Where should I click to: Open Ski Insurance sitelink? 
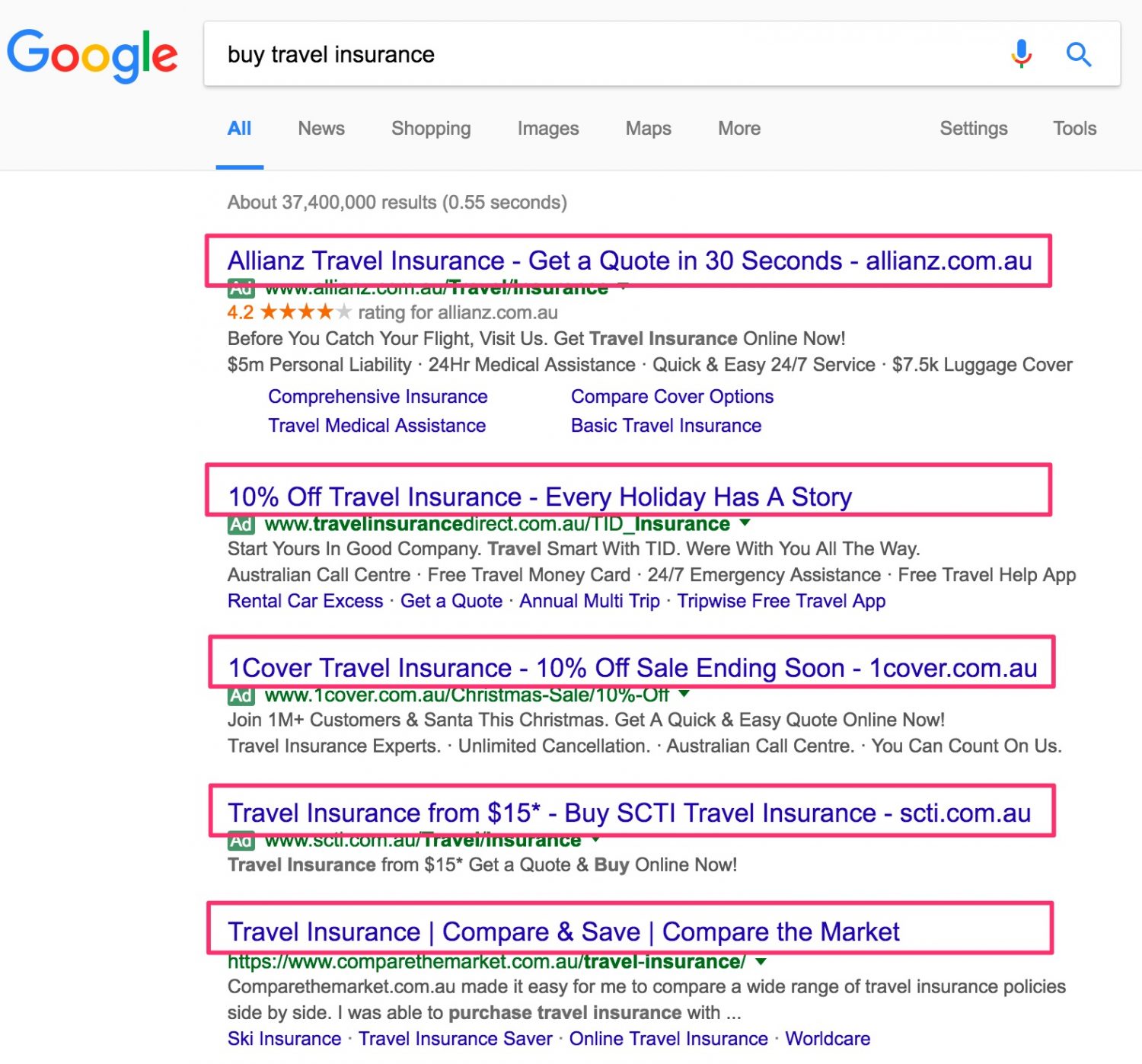tap(285, 1039)
